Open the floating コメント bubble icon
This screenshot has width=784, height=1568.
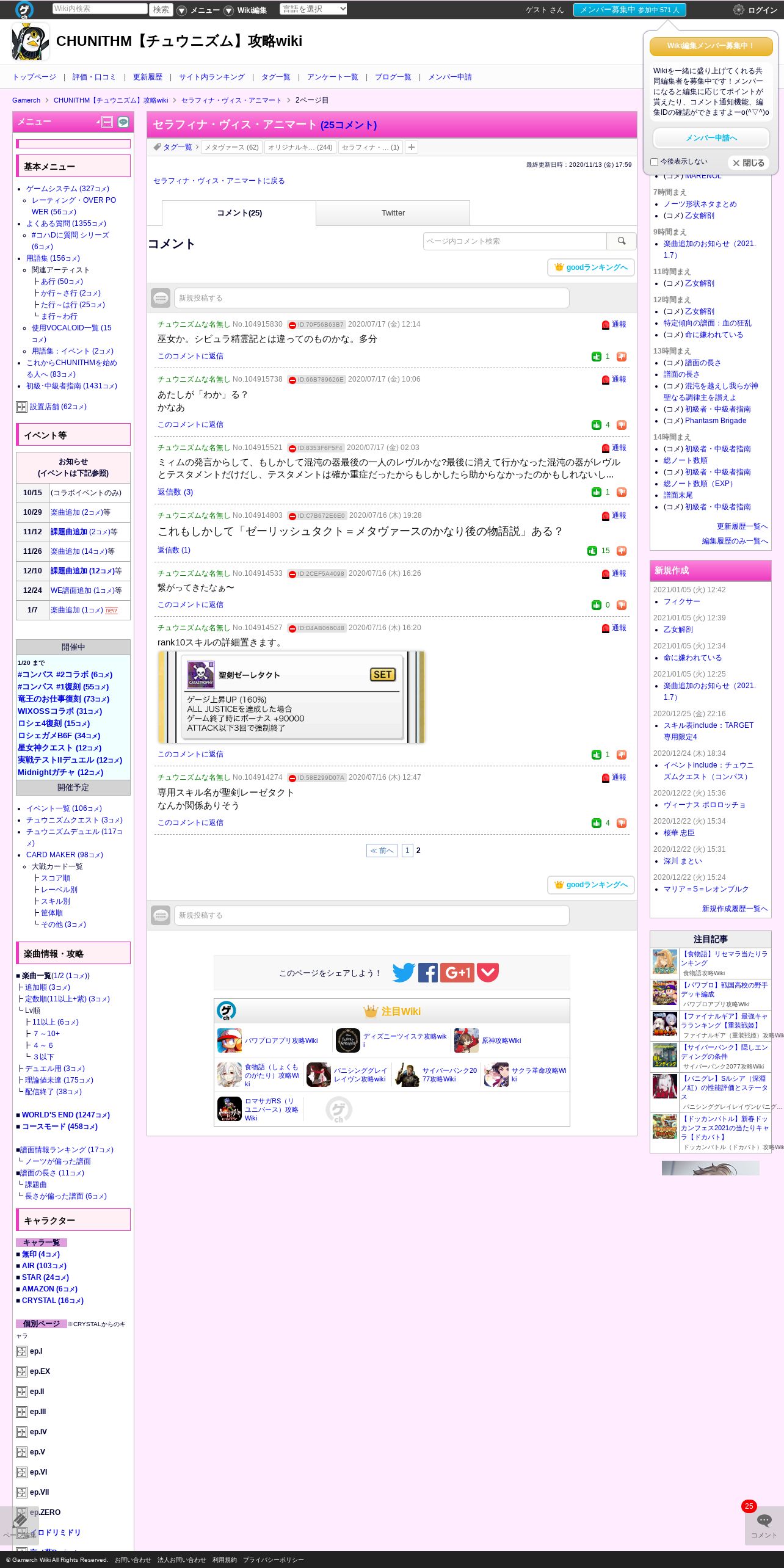[x=764, y=1521]
